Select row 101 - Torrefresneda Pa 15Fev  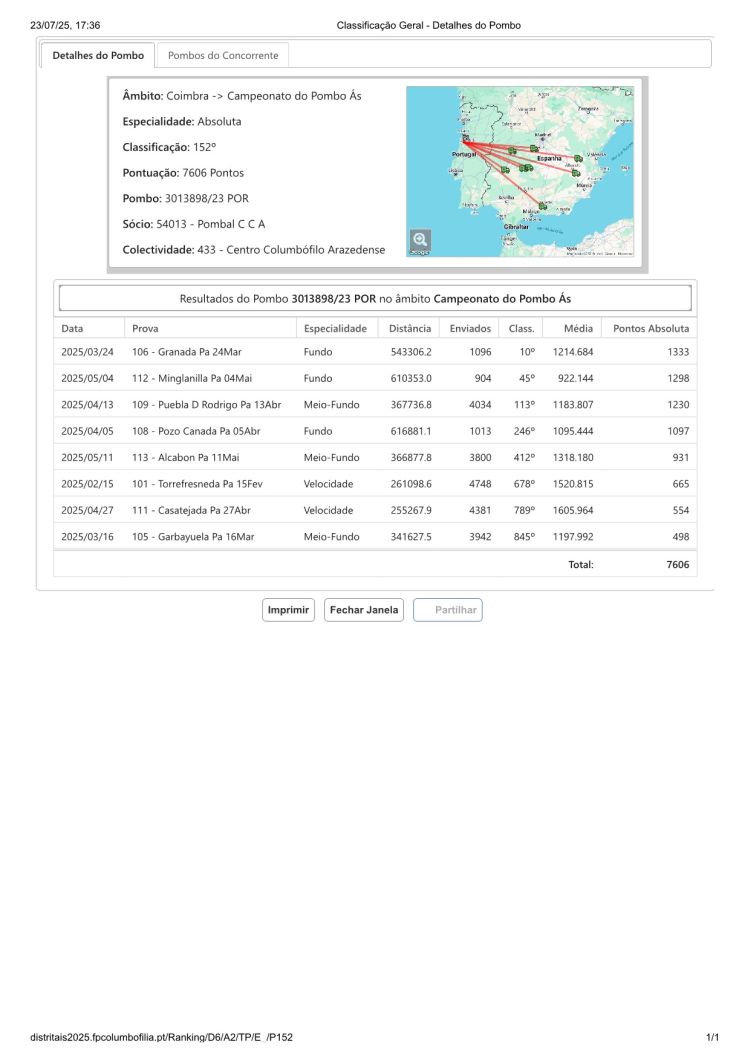[x=375, y=484]
